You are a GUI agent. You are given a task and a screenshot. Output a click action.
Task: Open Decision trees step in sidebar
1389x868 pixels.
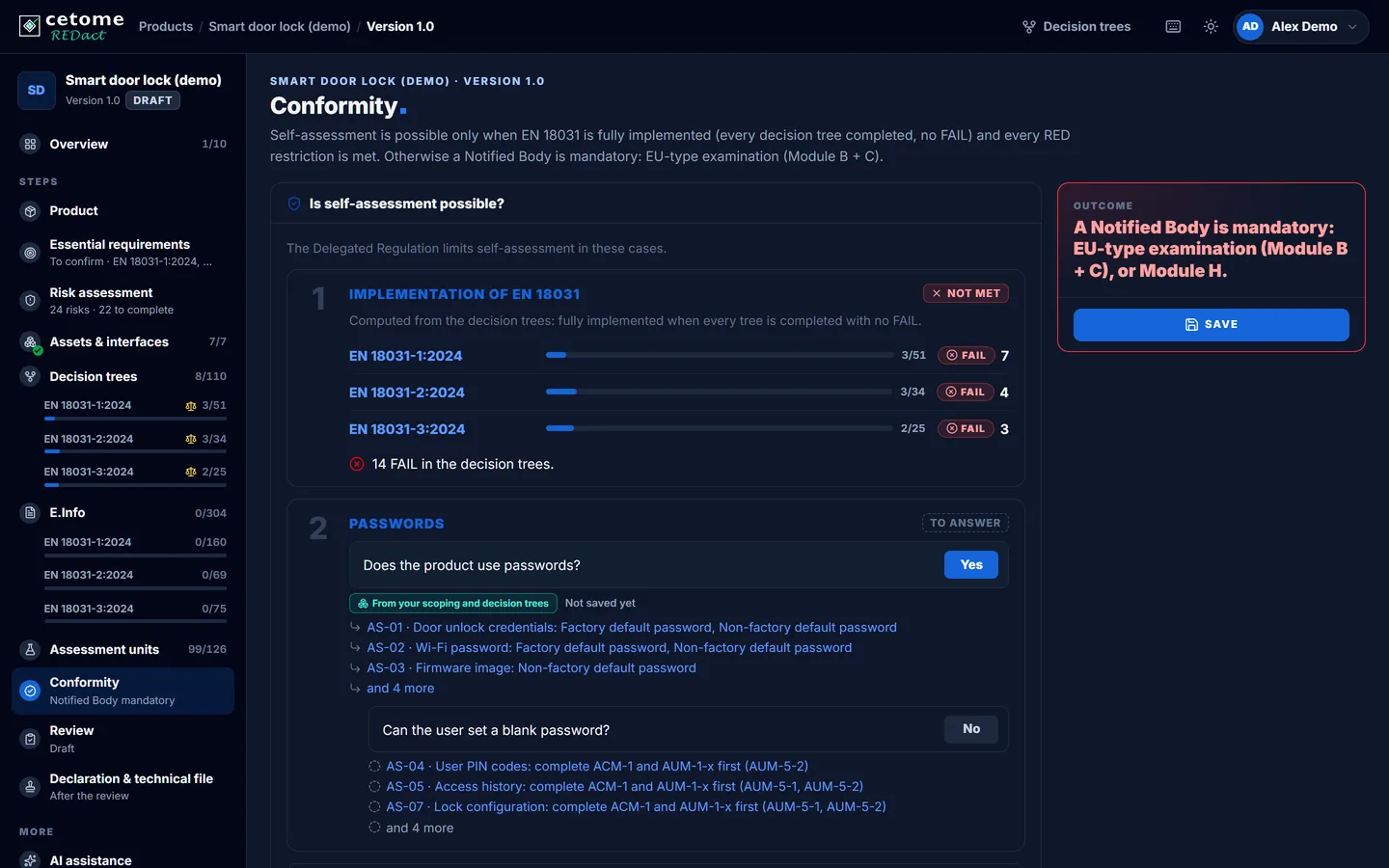pyautogui.click(x=123, y=376)
